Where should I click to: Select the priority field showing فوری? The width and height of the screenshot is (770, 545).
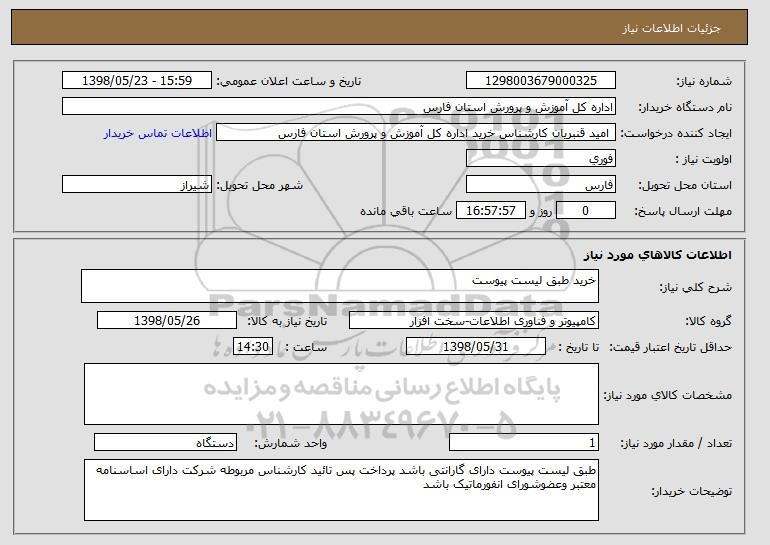(x=541, y=159)
